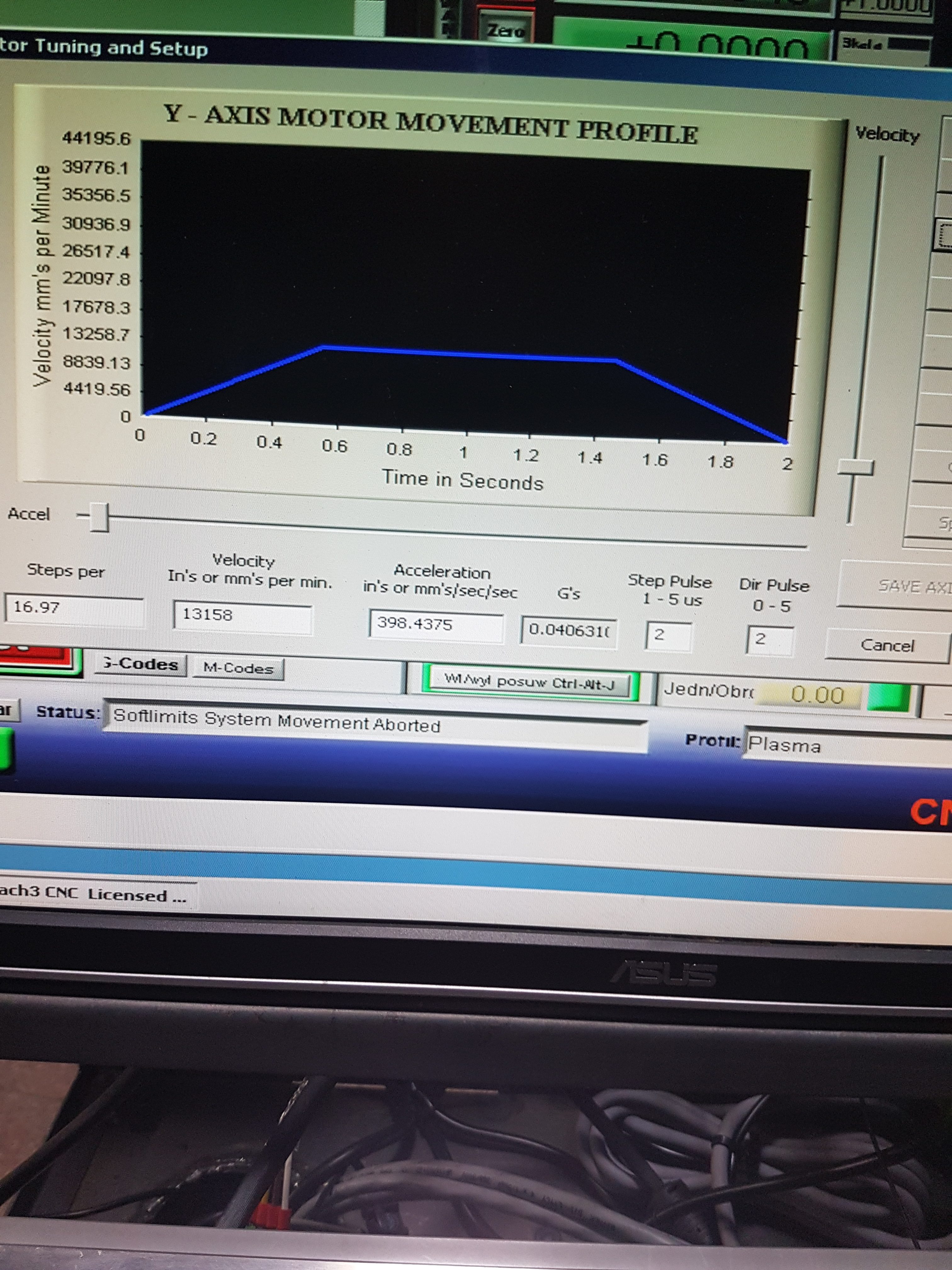This screenshot has height=1270, width=952.
Task: Click the Profil field showing Plasma
Action: 848,747
